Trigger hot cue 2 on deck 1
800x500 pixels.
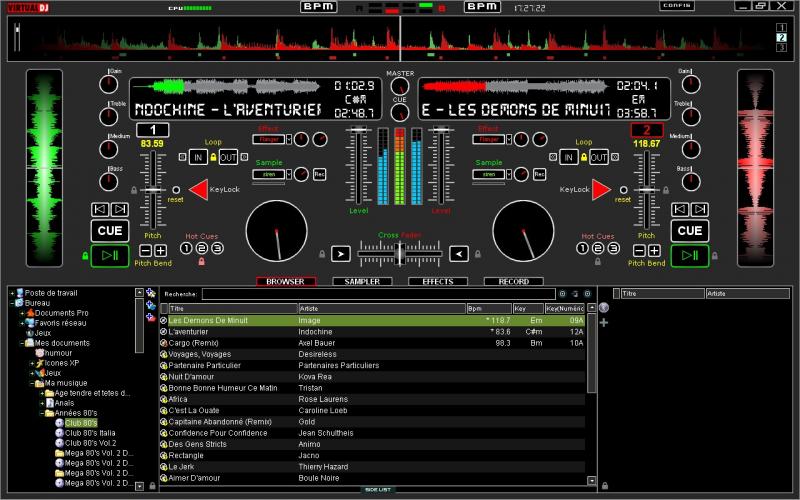pyautogui.click(x=202, y=248)
